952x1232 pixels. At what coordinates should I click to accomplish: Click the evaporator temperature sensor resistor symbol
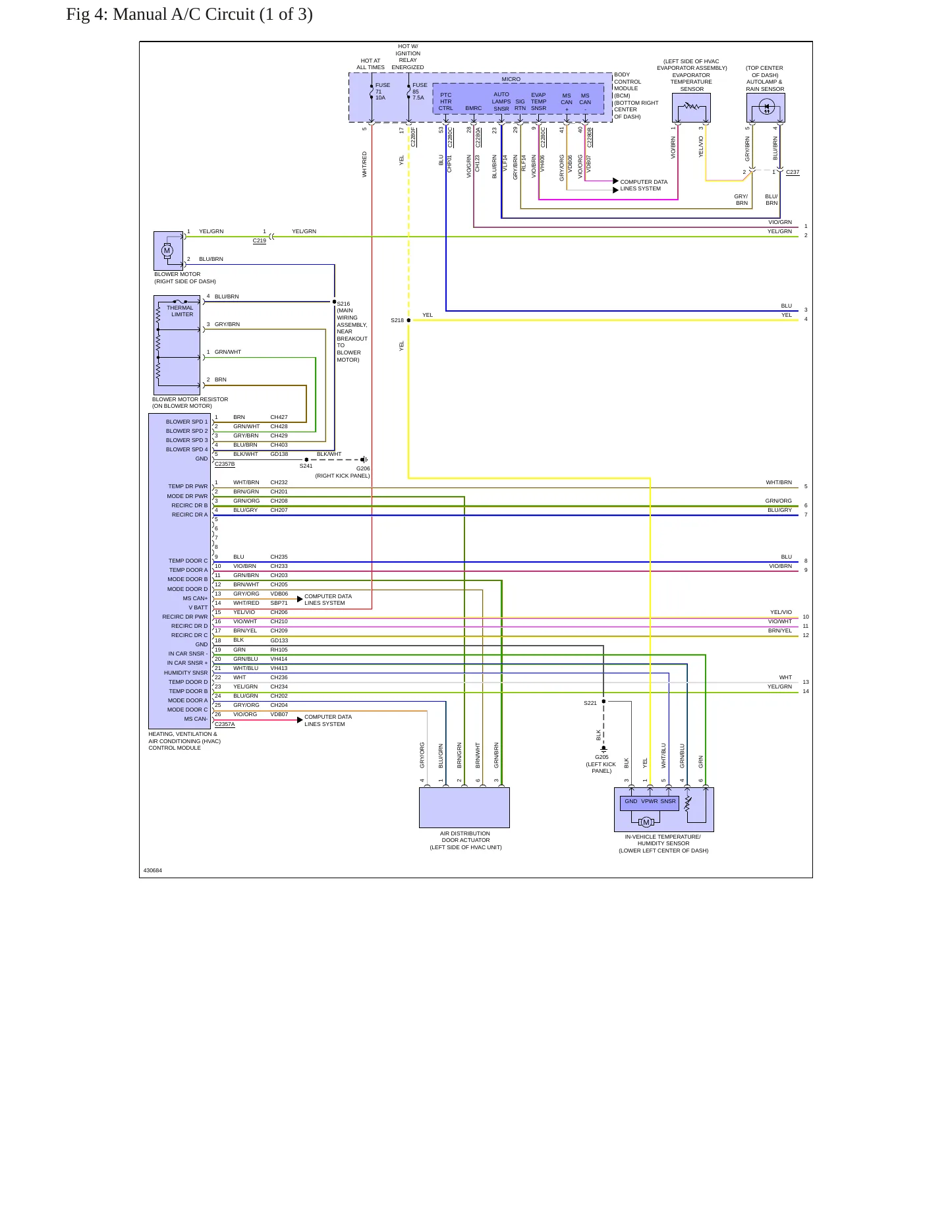tap(691, 105)
